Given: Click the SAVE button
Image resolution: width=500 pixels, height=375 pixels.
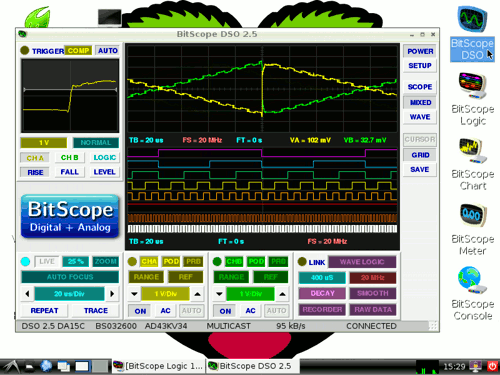Looking at the screenshot, I should click(x=420, y=169).
